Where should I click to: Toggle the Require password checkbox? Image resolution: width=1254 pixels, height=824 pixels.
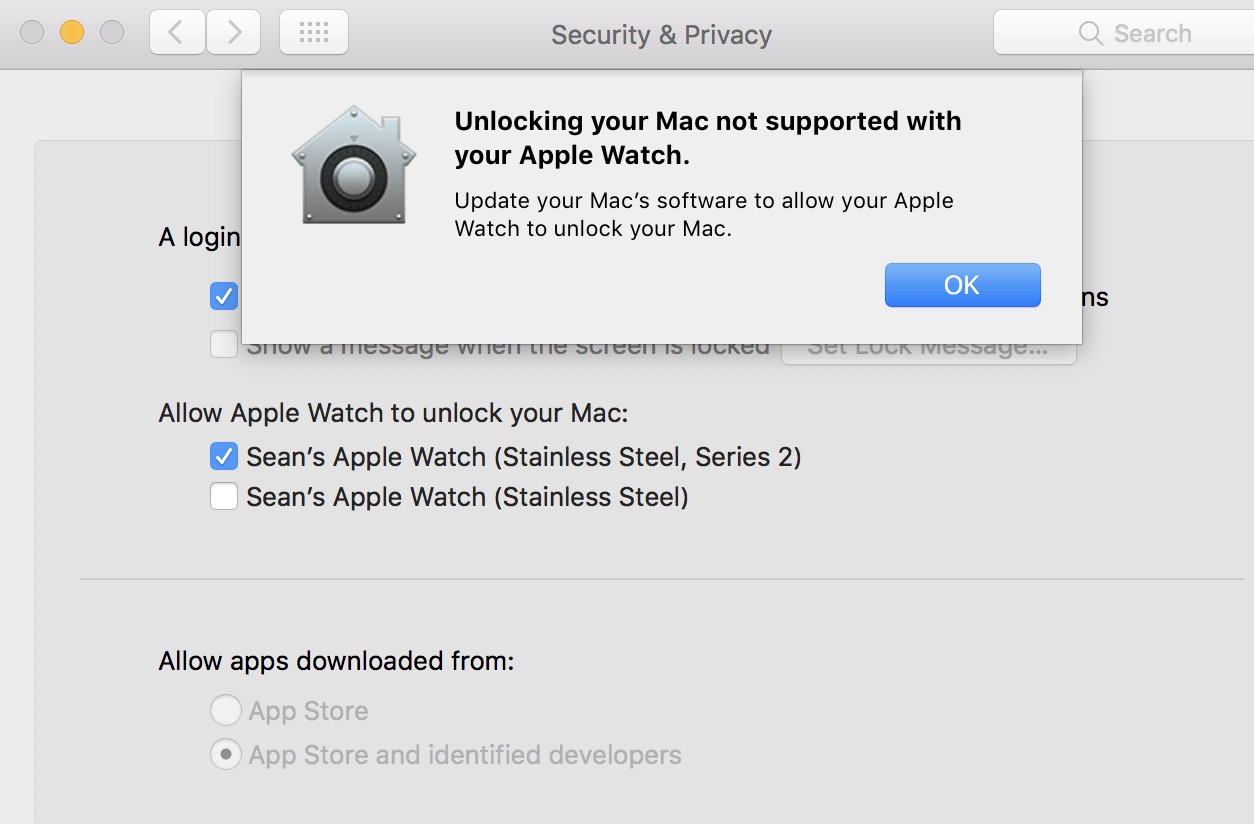tap(224, 296)
